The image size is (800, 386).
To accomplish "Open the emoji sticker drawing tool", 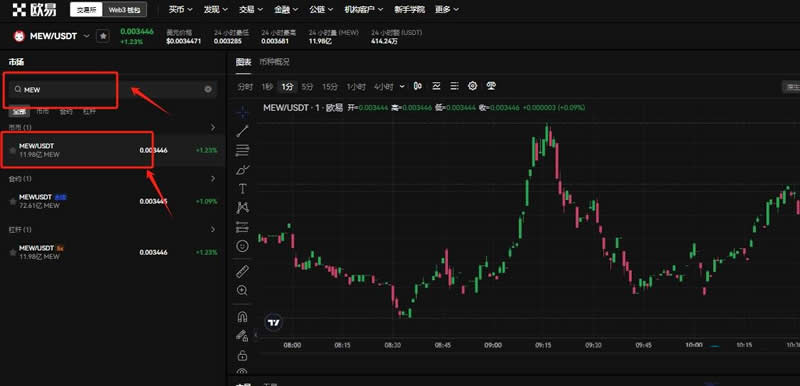I will [242, 246].
